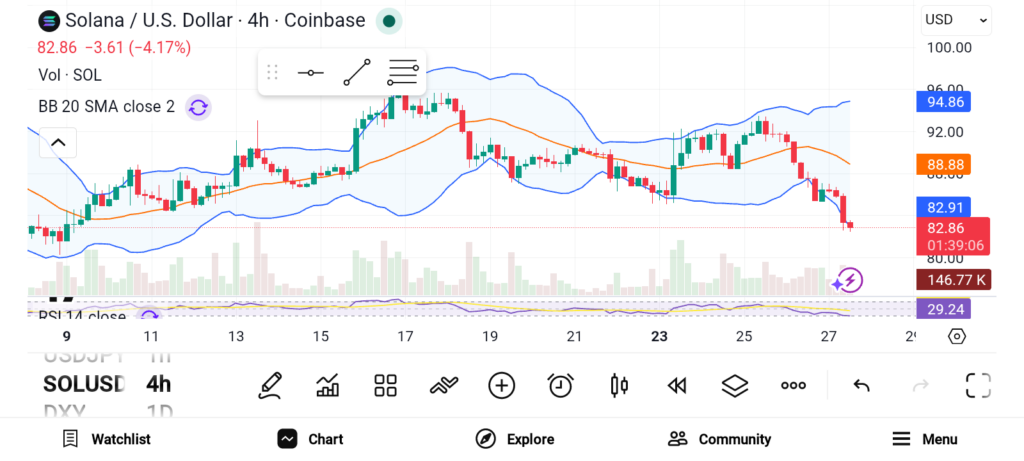Undo the last chart action

pos(861,385)
